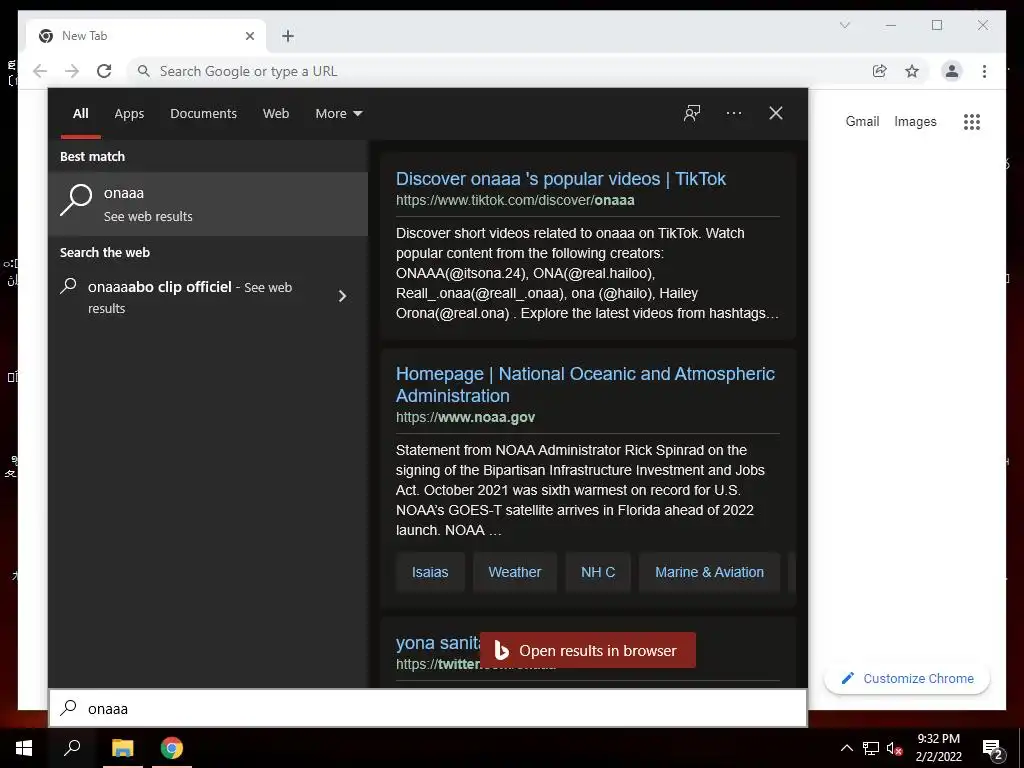Open the NOAA Homepage result link
Image resolution: width=1024 pixels, height=768 pixels.
tap(585, 384)
